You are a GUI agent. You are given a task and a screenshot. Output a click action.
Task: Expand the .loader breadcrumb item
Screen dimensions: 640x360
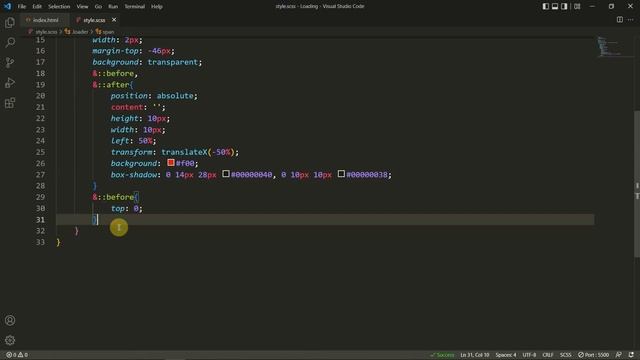(80, 31)
